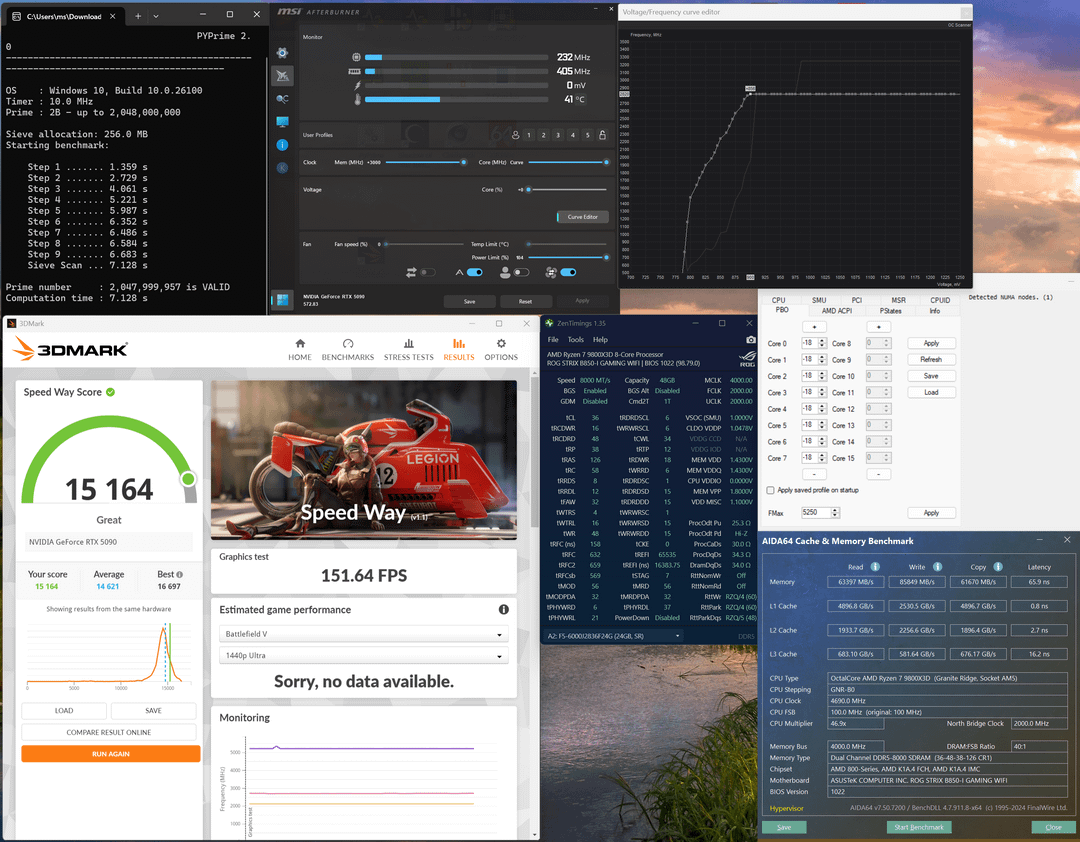Click Reset button in Afterburner

[526, 302]
